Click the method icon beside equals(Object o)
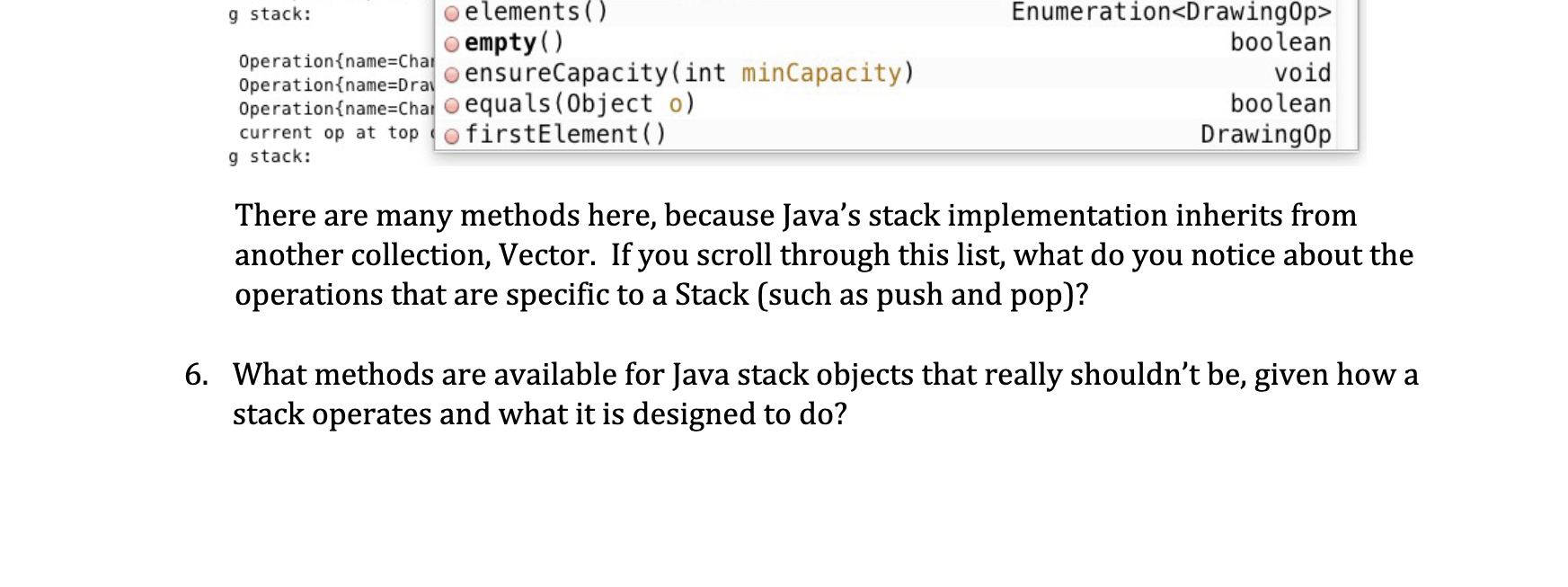Image resolution: width=1568 pixels, height=587 pixels. 452,105
